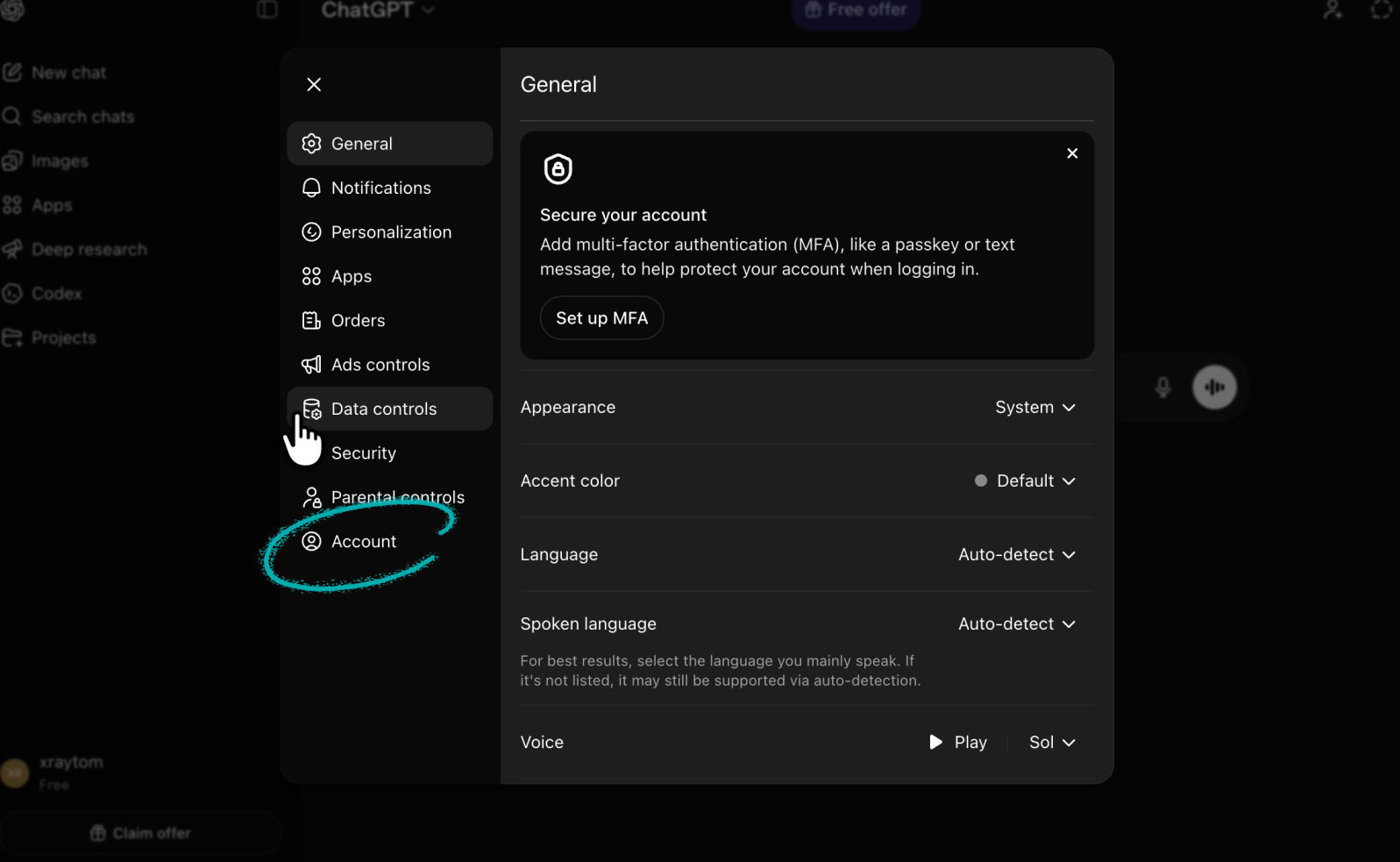Dismiss the Secure your account banner
This screenshot has height=862, width=1400.
[x=1072, y=153]
